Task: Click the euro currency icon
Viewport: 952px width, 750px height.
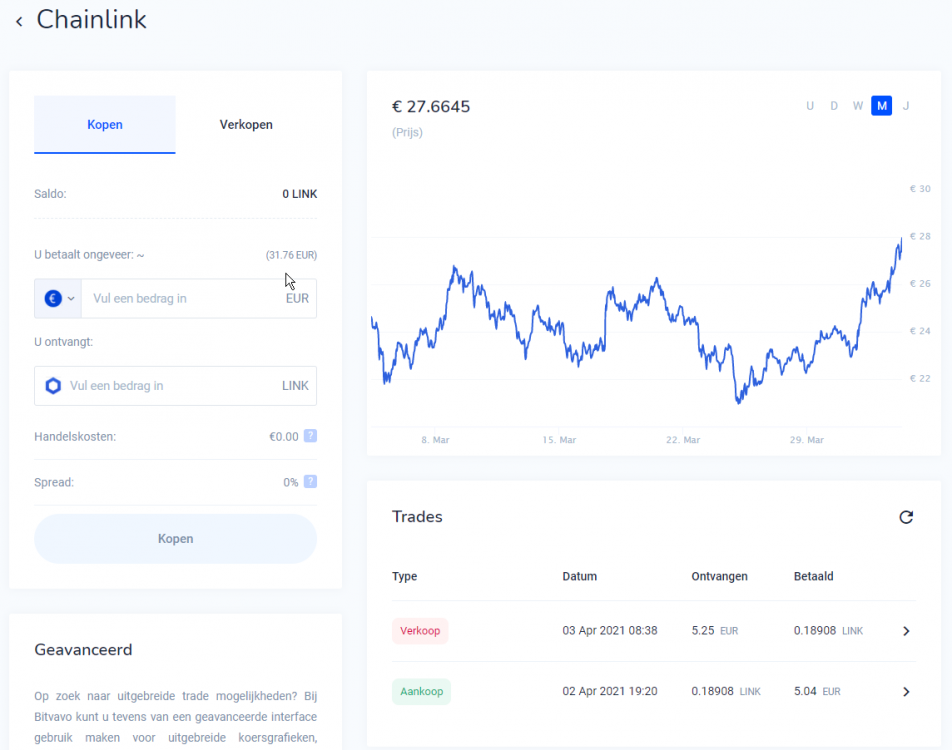Action: pyautogui.click(x=53, y=298)
